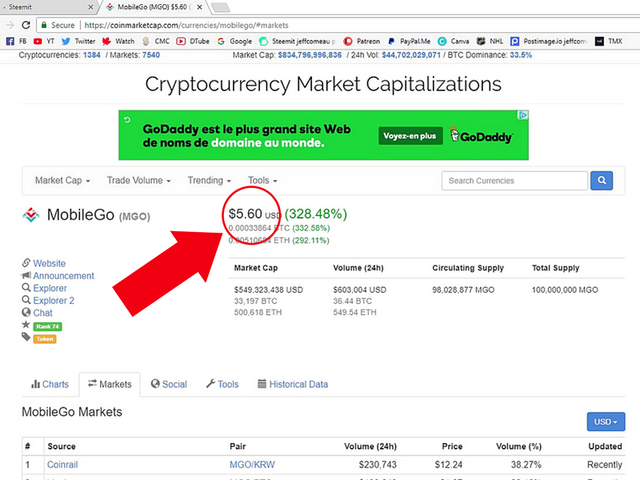Click the Cryptocurrencies count 1384
Viewport: 640px width, 480px height.
[x=92, y=55]
